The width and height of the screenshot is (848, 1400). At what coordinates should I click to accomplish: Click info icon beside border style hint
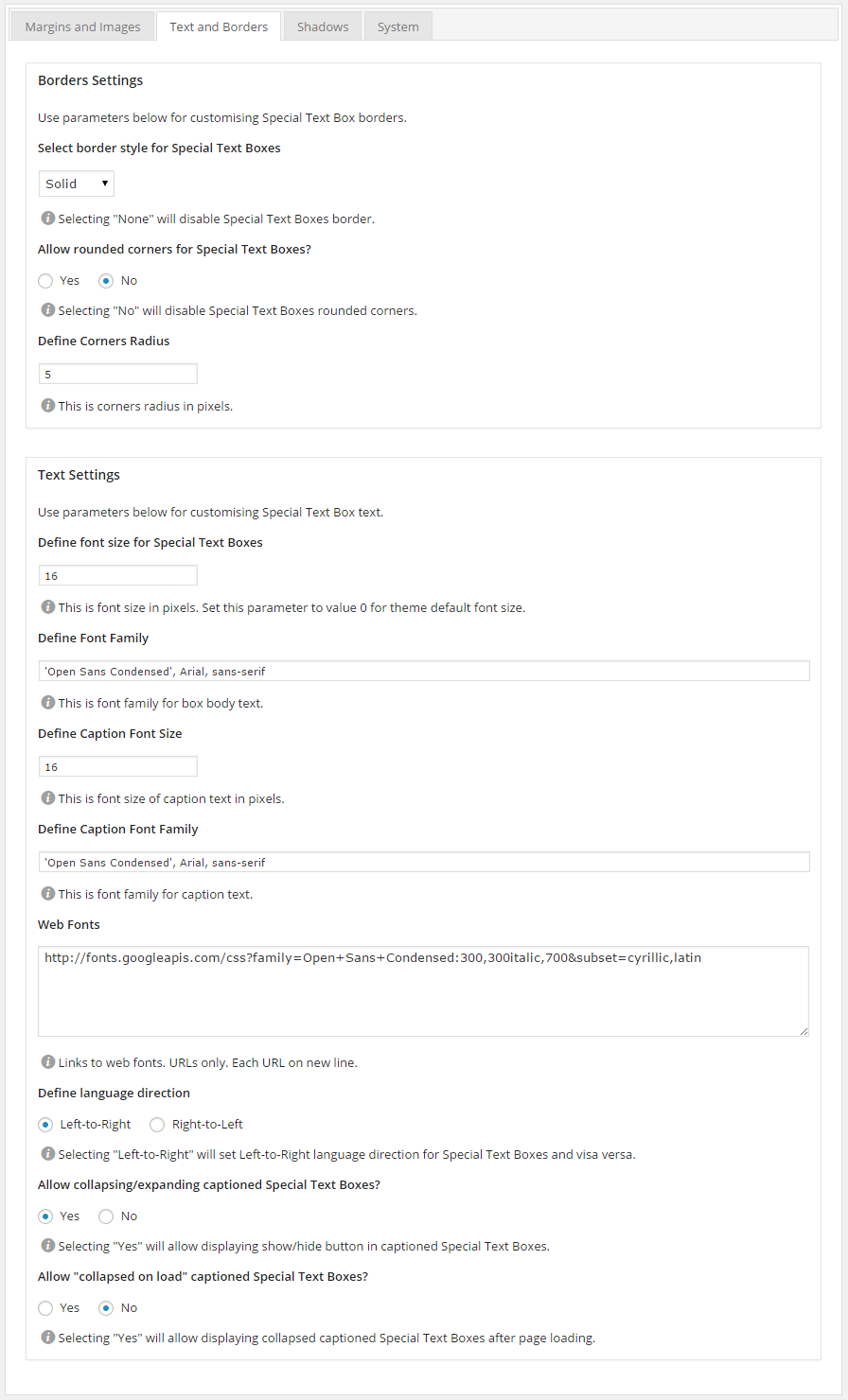[x=48, y=219]
